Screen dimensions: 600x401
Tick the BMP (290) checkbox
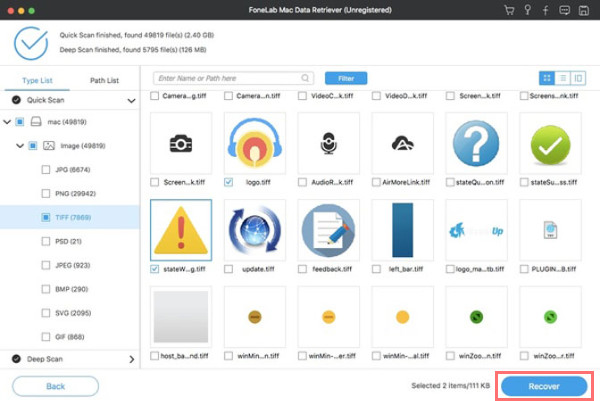click(46, 289)
